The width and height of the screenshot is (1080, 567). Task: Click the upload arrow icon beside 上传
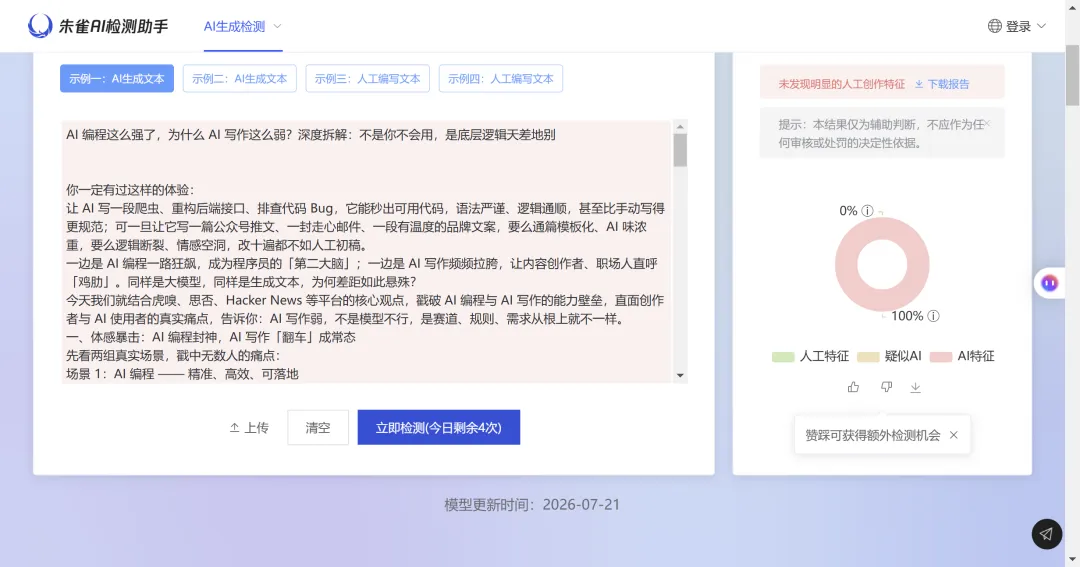[x=234, y=428]
